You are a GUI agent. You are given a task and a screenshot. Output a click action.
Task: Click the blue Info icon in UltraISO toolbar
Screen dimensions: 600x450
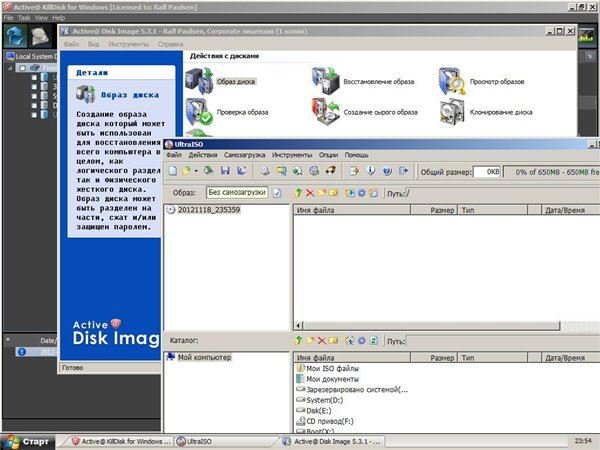[371, 171]
